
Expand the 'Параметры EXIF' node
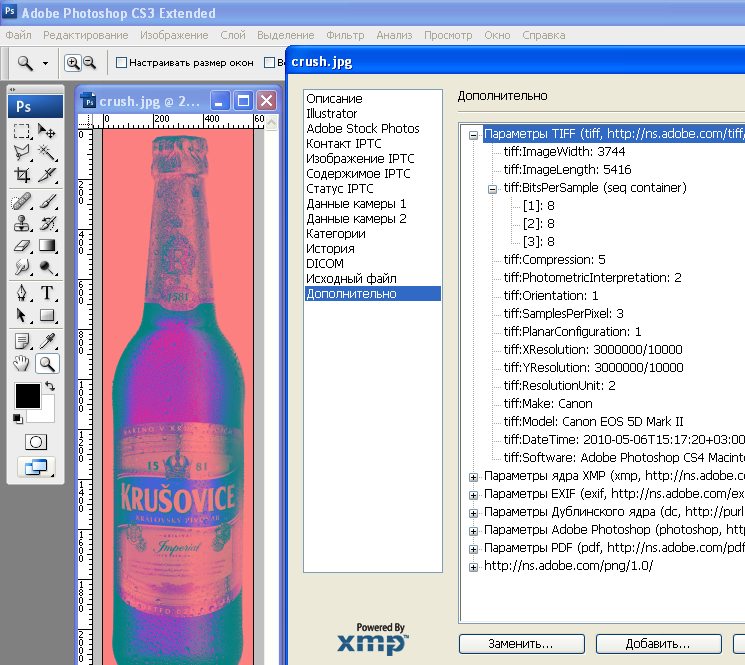473,495
